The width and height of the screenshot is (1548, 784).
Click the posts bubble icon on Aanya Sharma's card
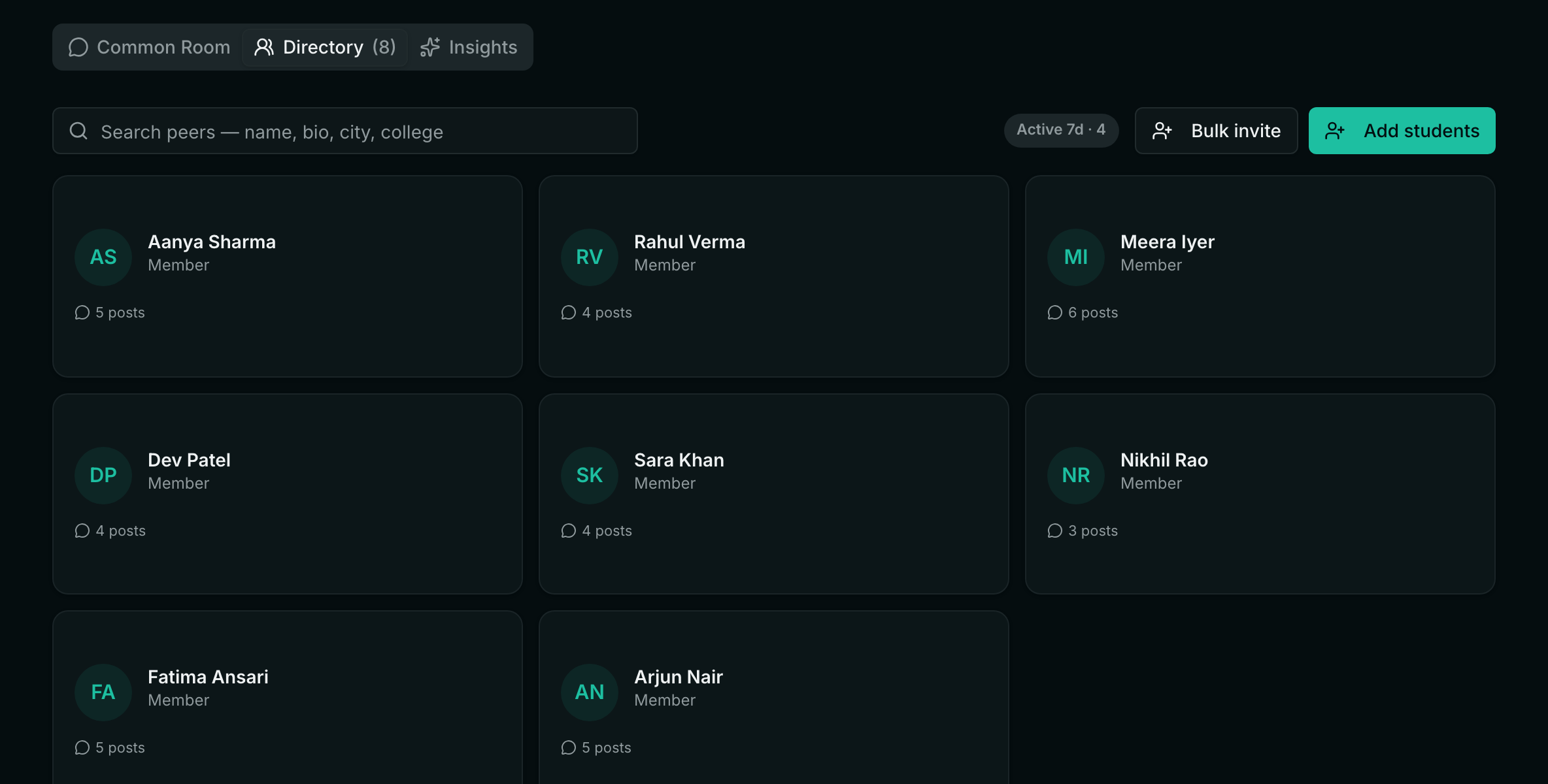[x=82, y=313]
